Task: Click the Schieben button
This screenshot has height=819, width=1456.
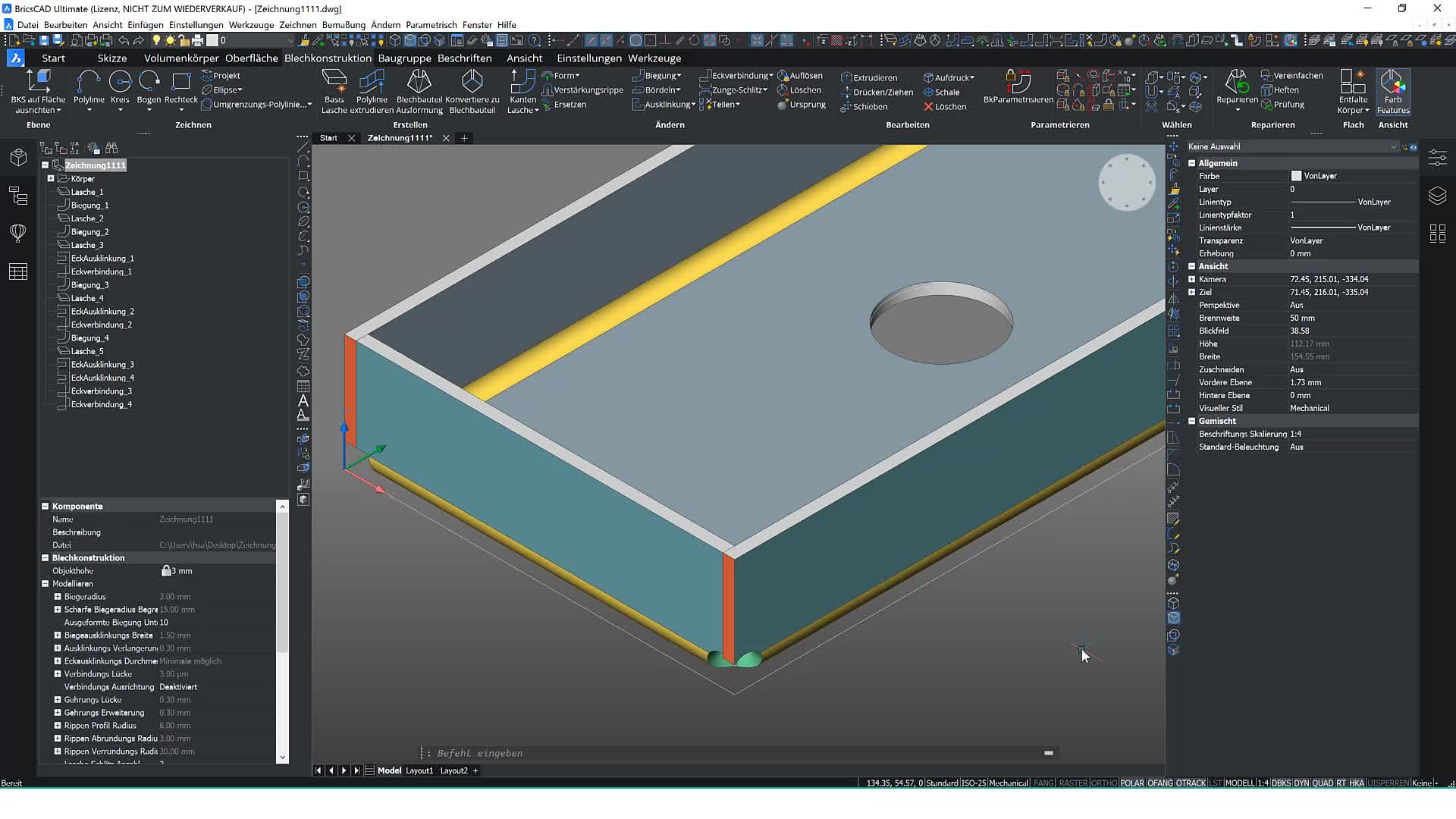Action: click(864, 106)
